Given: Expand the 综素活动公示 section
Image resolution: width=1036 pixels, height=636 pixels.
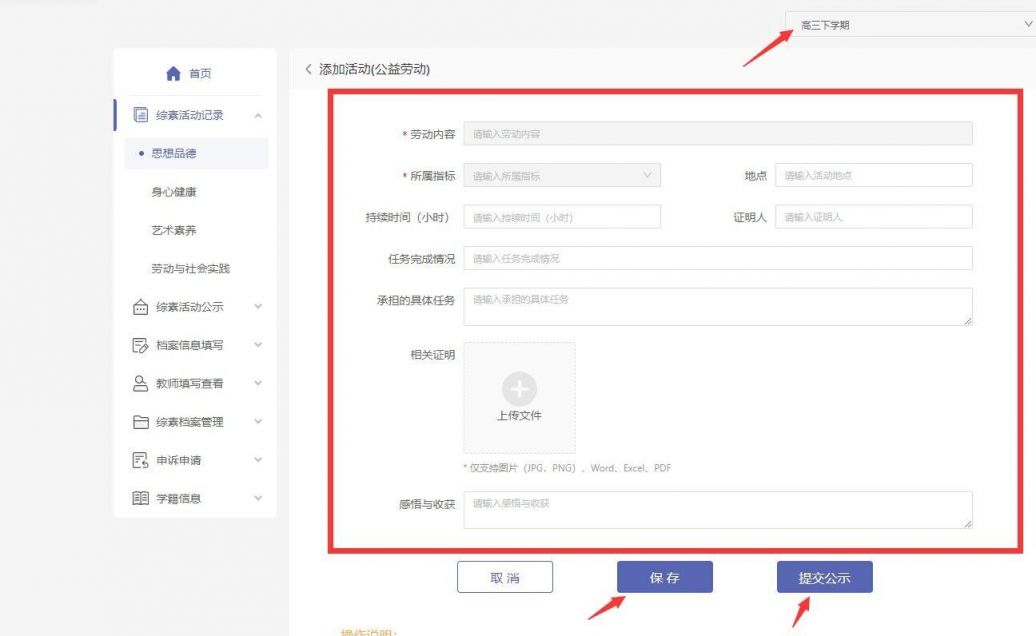Looking at the screenshot, I should (x=257, y=307).
